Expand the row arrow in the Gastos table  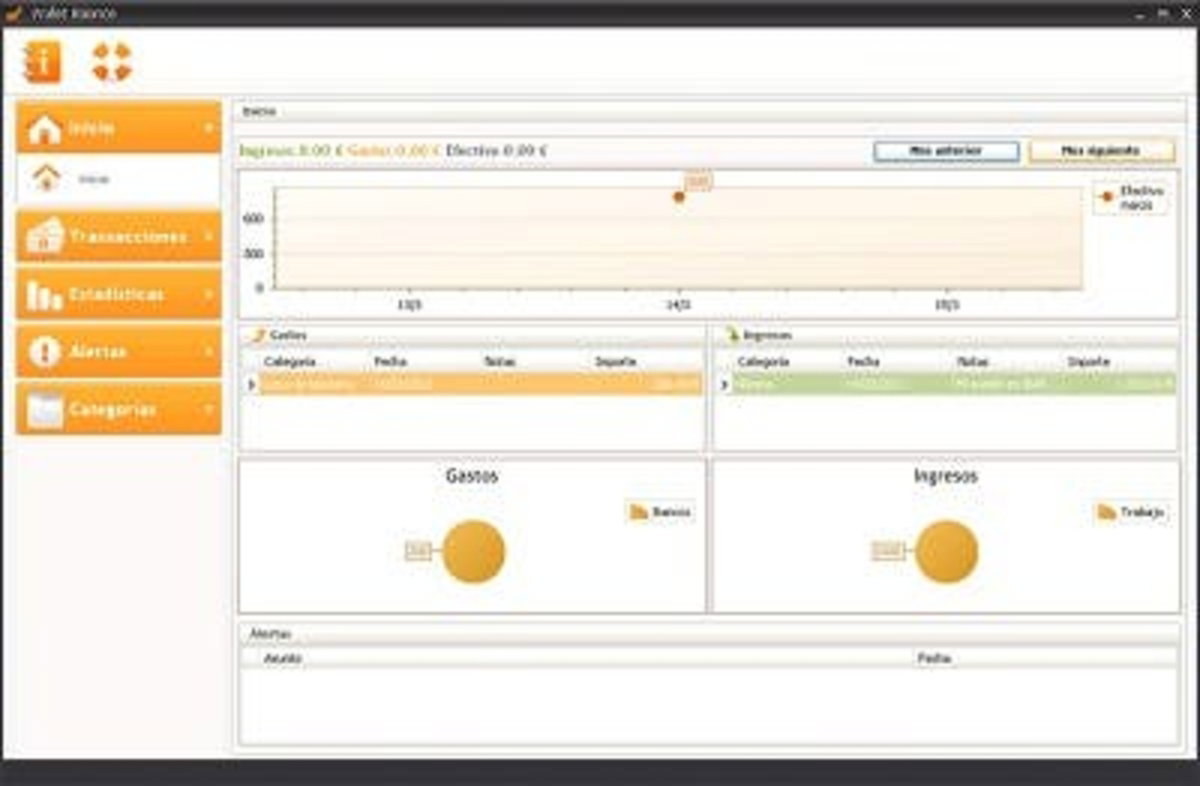click(251, 384)
